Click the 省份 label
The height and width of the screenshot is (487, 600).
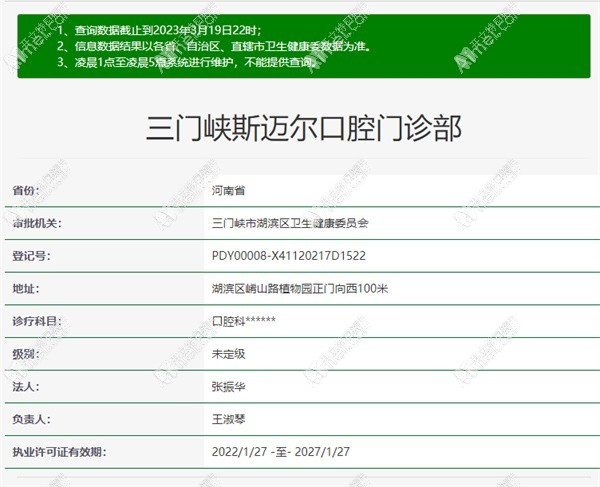click(x=26, y=190)
